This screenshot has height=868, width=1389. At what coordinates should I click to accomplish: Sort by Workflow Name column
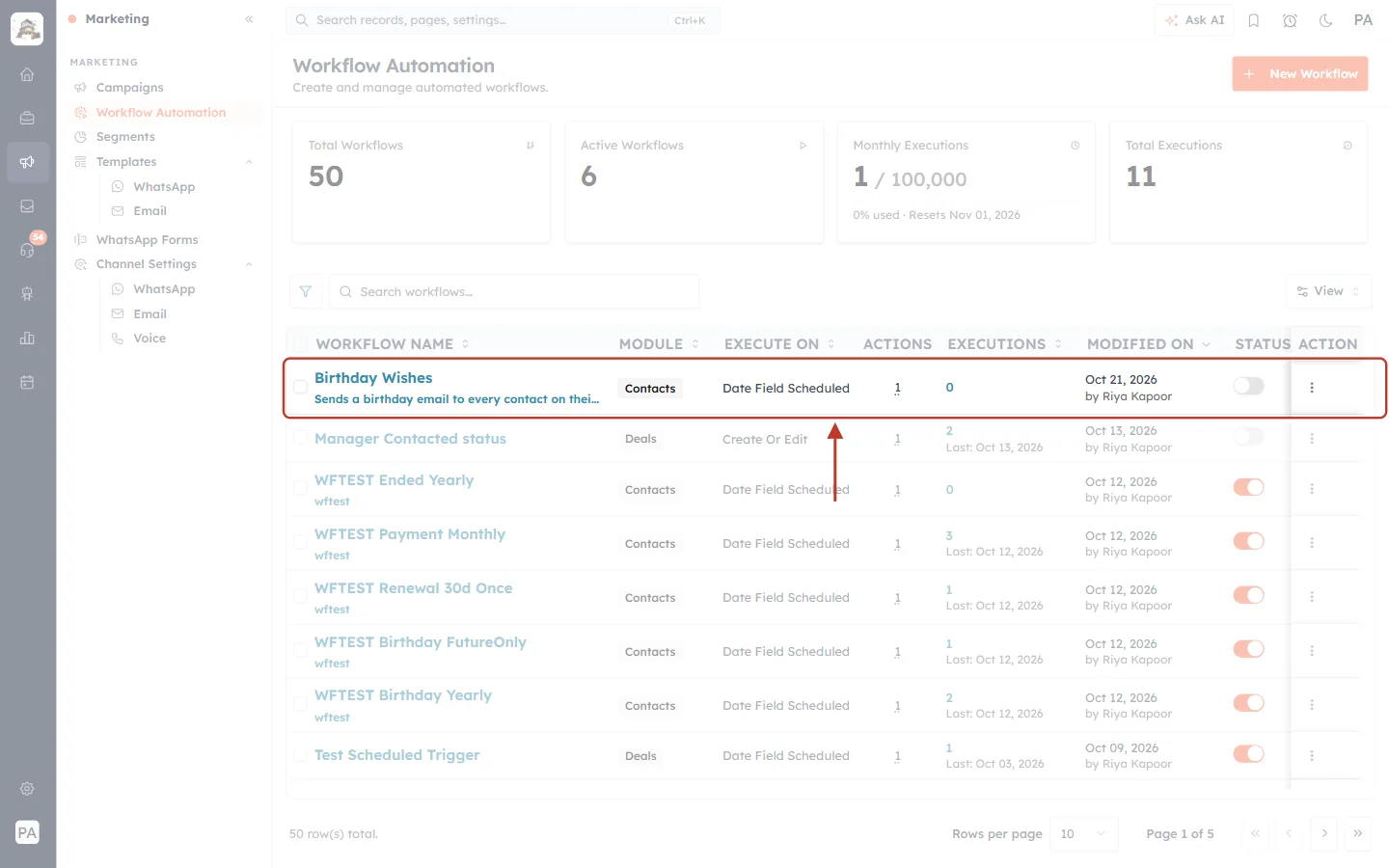[x=392, y=344]
